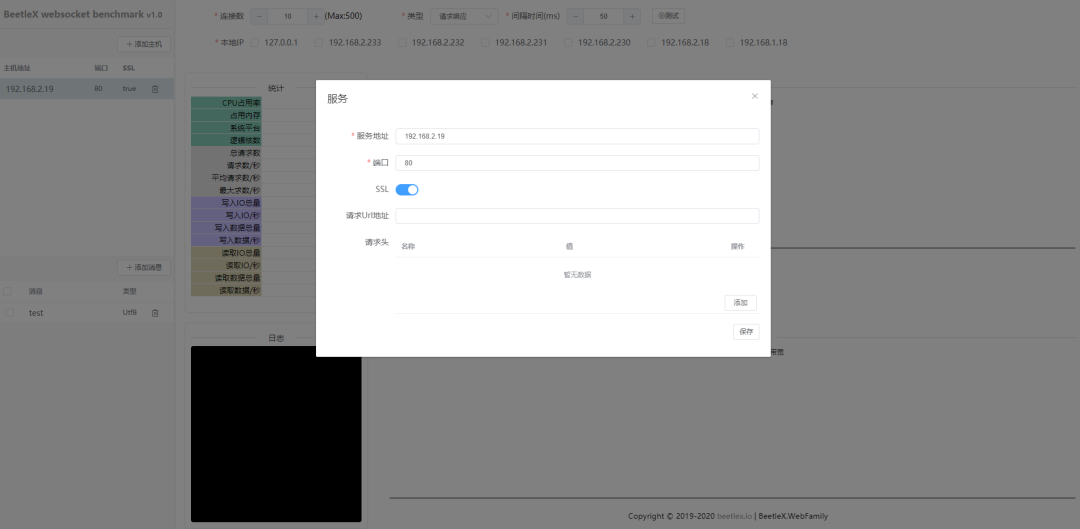Toggle the SSL switch in dialog
The height and width of the screenshot is (529, 1080).
[406, 189]
